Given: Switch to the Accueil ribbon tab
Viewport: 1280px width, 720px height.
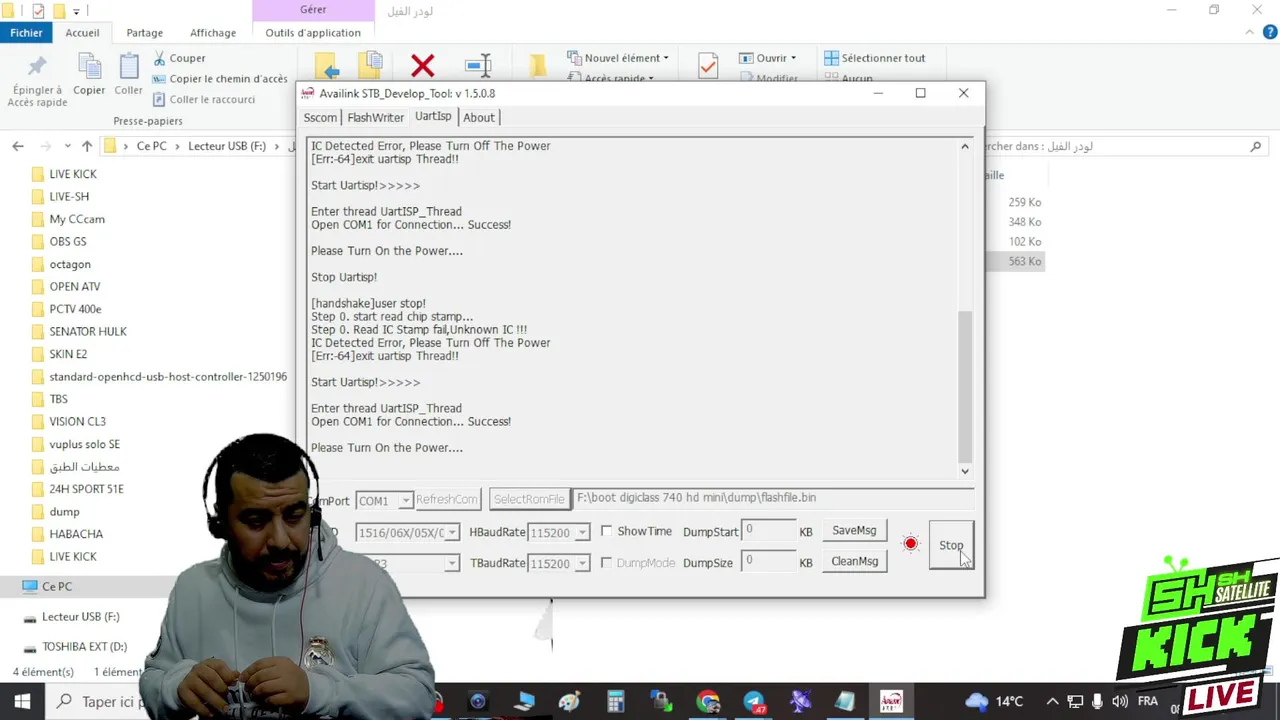Looking at the screenshot, I should (x=83, y=32).
